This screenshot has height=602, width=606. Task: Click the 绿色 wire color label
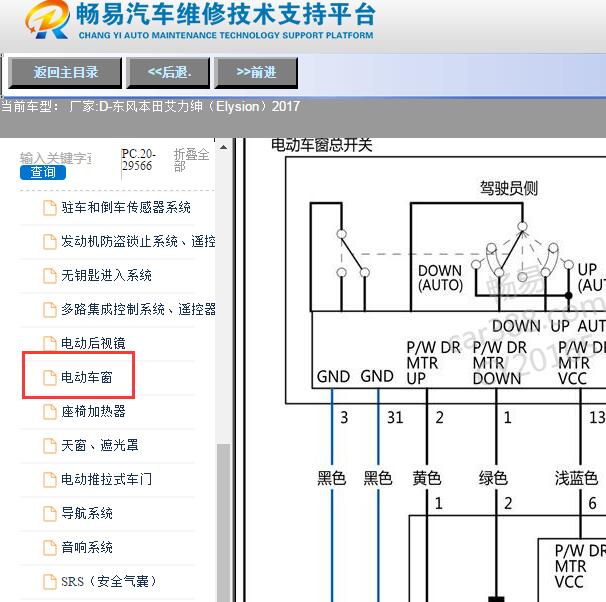tap(493, 478)
